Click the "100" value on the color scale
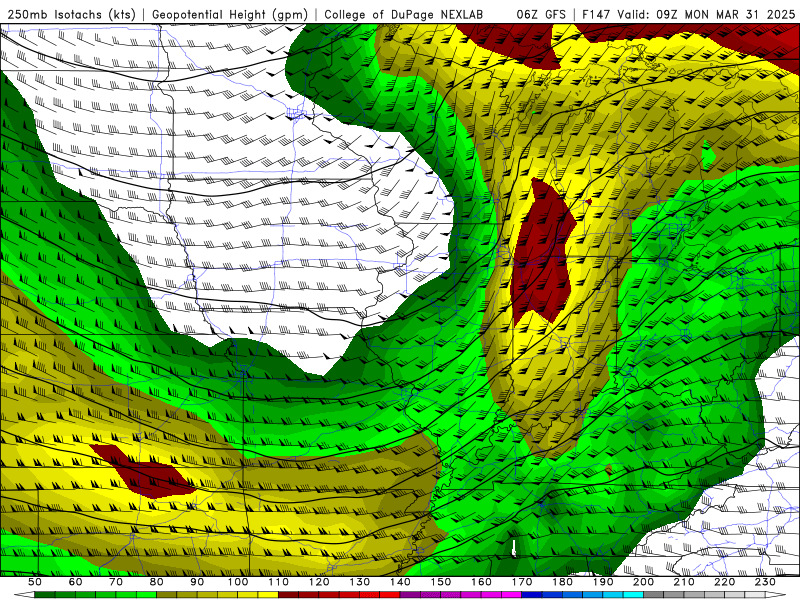The image size is (800, 600). tap(238, 582)
